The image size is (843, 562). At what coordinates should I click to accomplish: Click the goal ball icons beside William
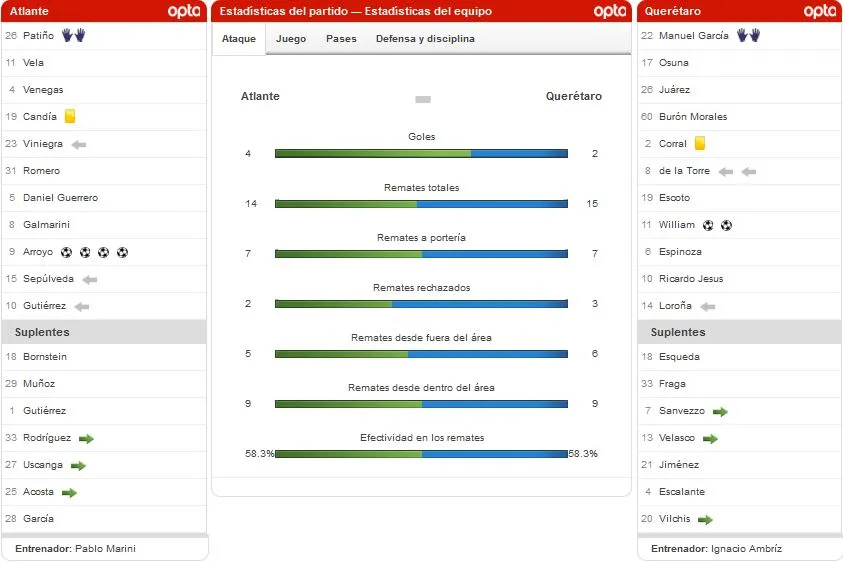pyautogui.click(x=717, y=225)
